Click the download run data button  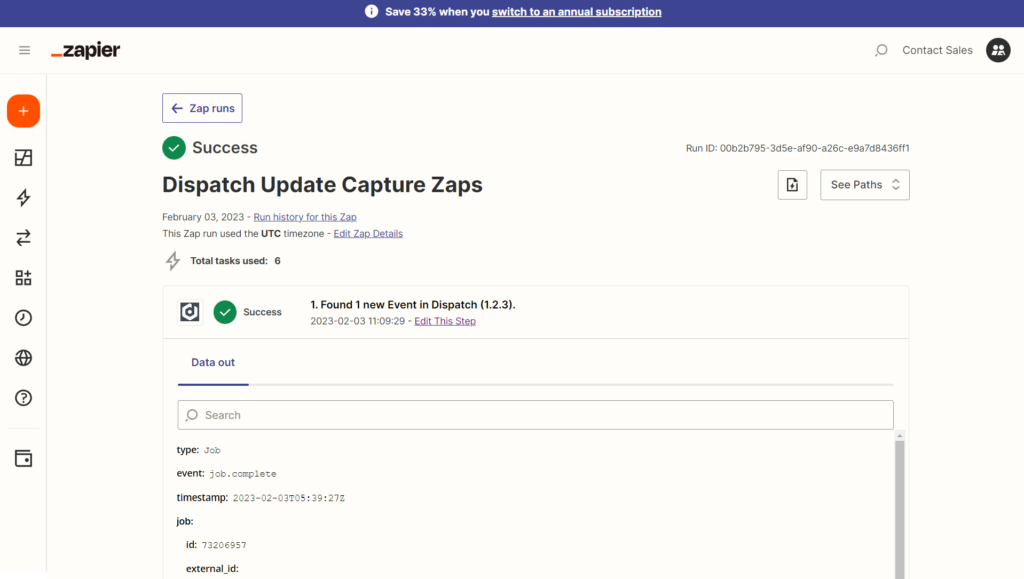tap(792, 185)
